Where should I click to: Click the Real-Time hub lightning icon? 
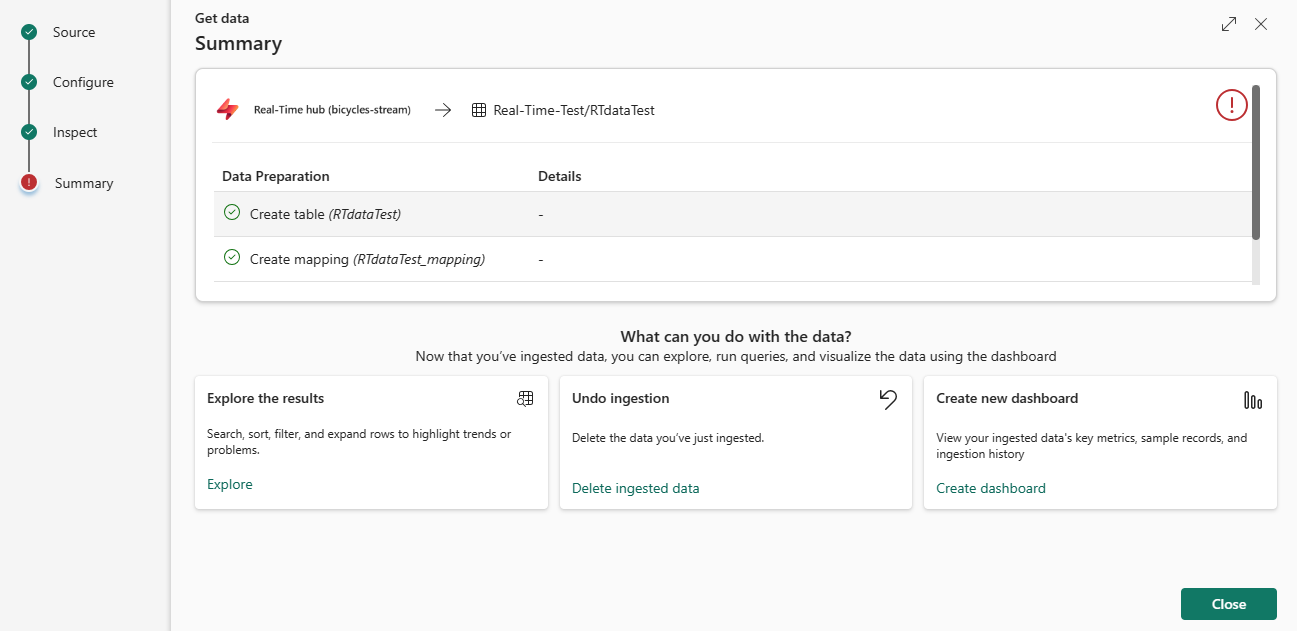coord(228,110)
